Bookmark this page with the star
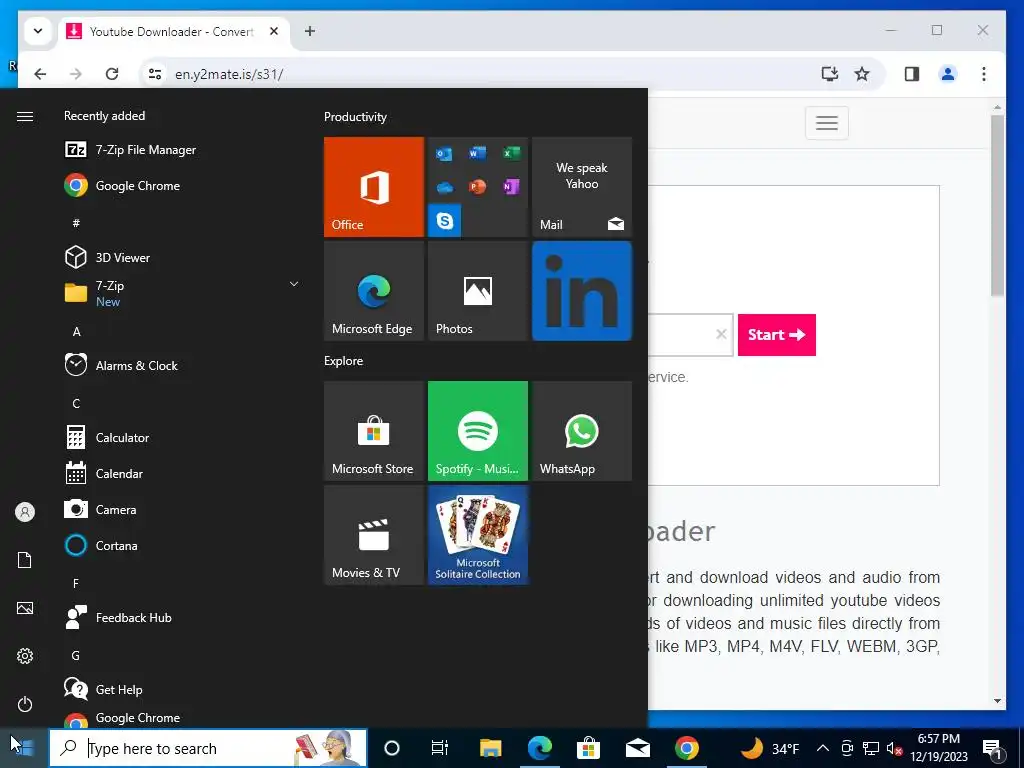The image size is (1024, 768). pos(862,74)
